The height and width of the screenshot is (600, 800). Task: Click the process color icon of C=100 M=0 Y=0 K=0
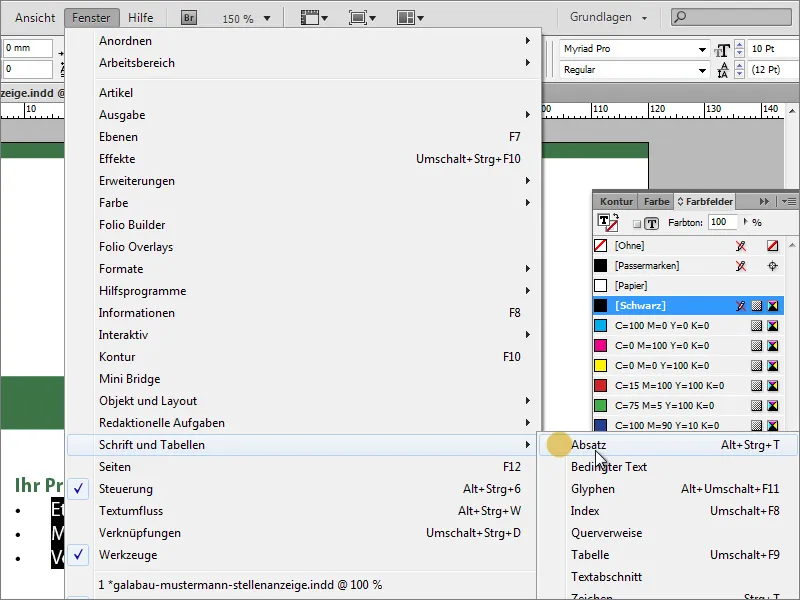point(756,326)
